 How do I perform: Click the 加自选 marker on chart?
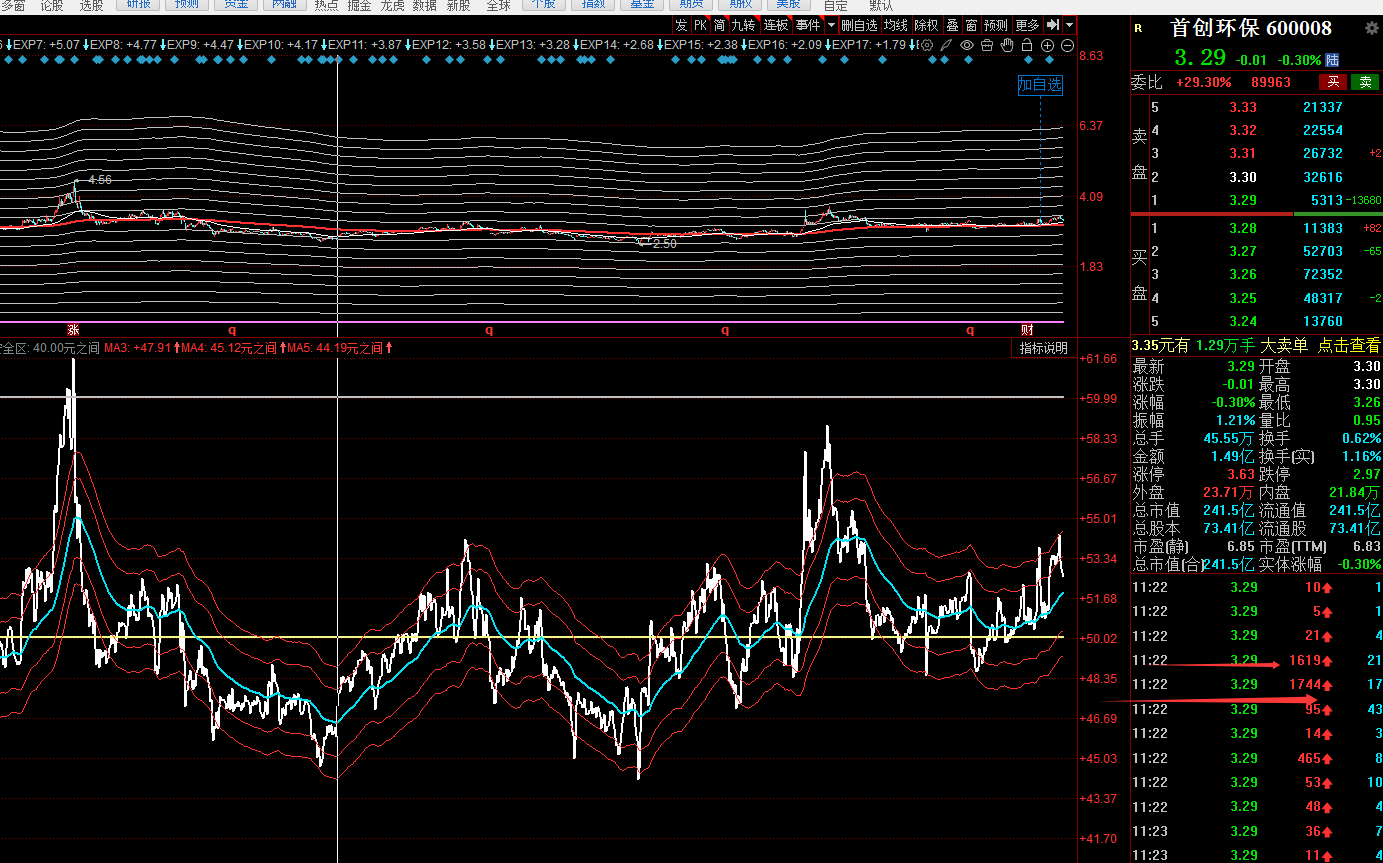click(1040, 85)
